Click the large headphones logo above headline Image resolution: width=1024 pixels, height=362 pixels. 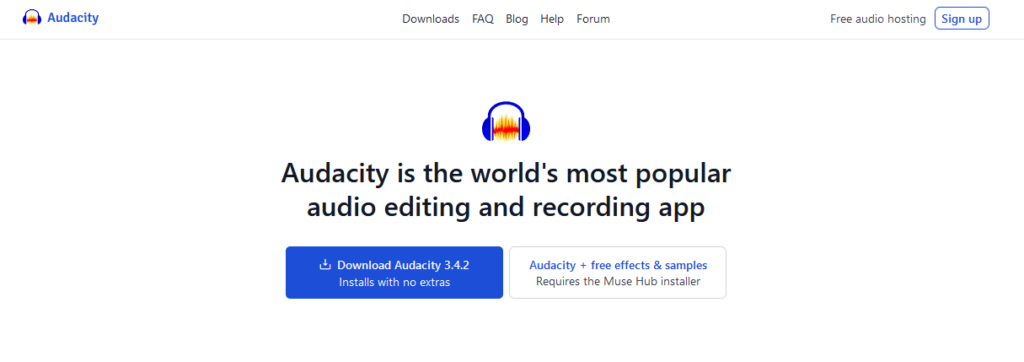coord(506,122)
